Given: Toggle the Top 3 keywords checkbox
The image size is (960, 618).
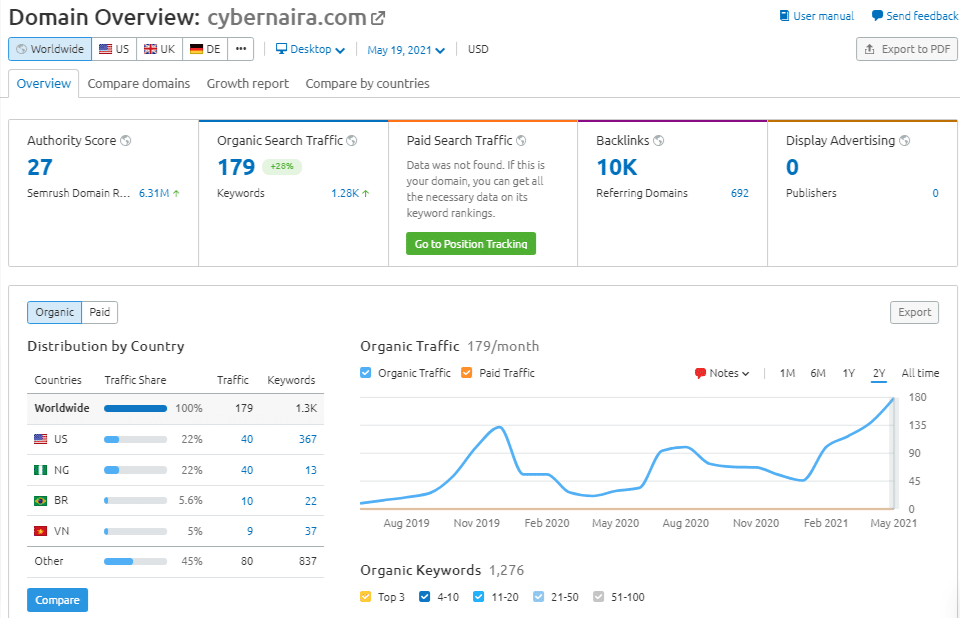Looking at the screenshot, I should (x=366, y=597).
